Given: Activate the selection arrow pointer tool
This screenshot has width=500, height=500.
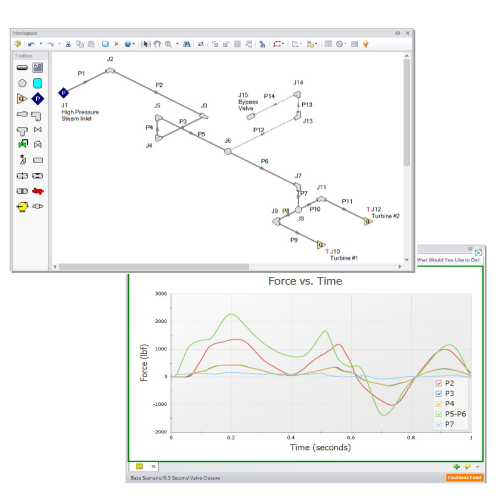Looking at the screenshot, I should pos(145,44).
